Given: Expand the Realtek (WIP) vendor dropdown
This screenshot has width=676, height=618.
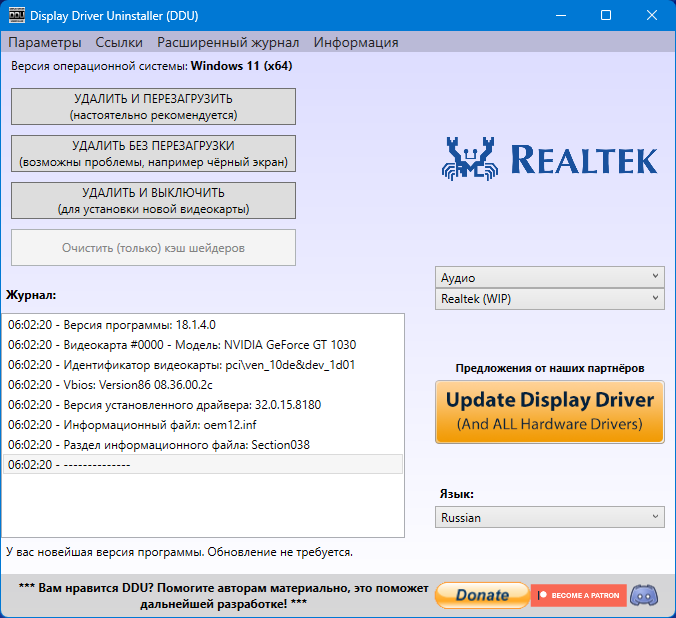Looking at the screenshot, I should (x=550, y=298).
